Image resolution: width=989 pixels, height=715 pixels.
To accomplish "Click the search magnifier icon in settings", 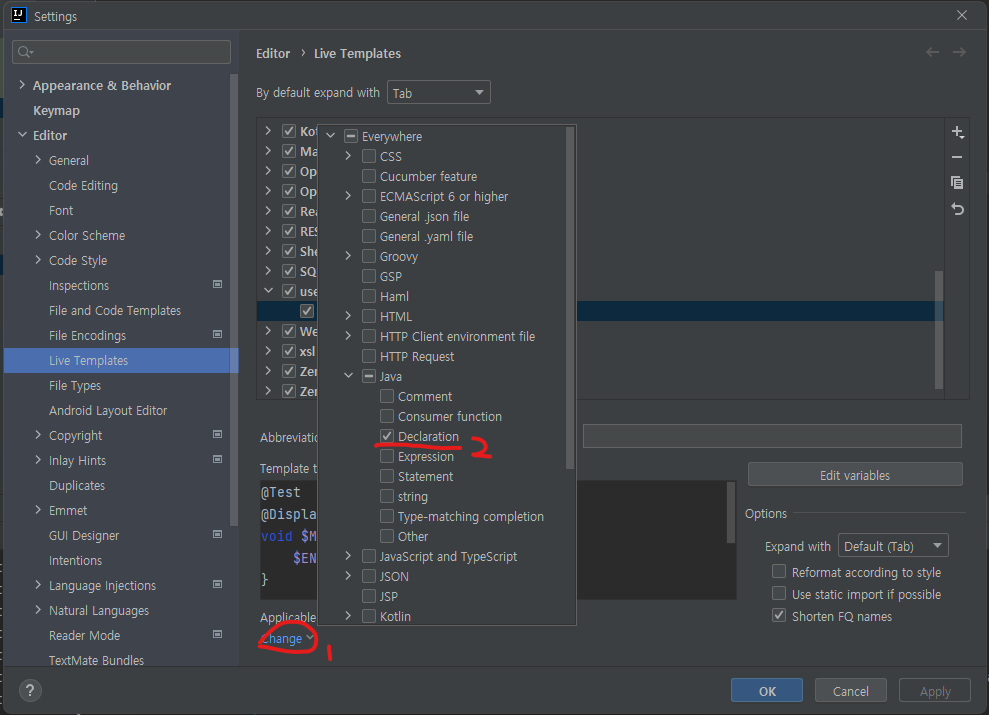I will click(x=25, y=52).
